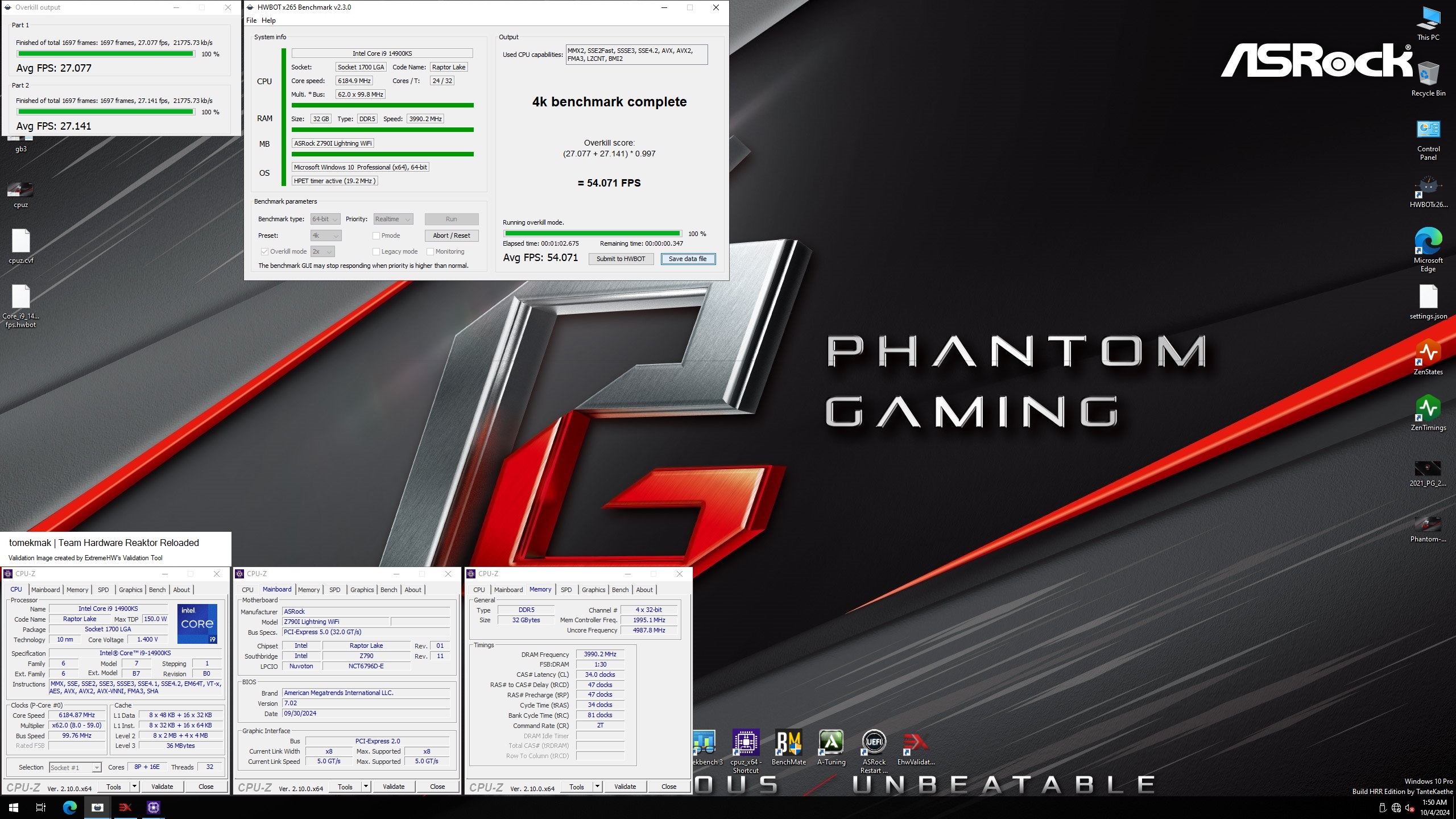Expand Tools arrow in CPU-Z Memory window
The width and height of the screenshot is (1456, 819).
[598, 787]
